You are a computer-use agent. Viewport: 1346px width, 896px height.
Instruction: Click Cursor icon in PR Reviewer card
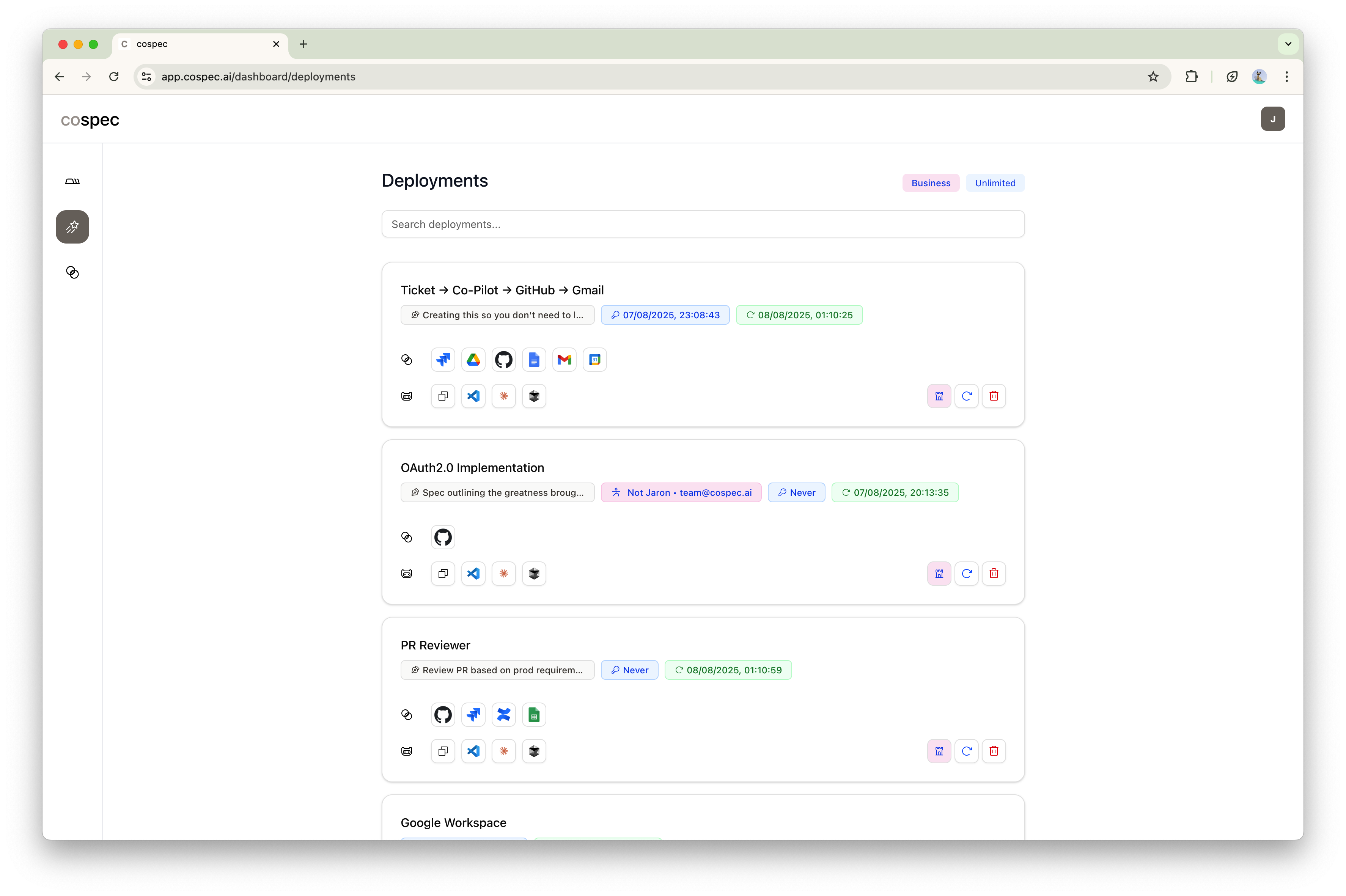pos(534,751)
